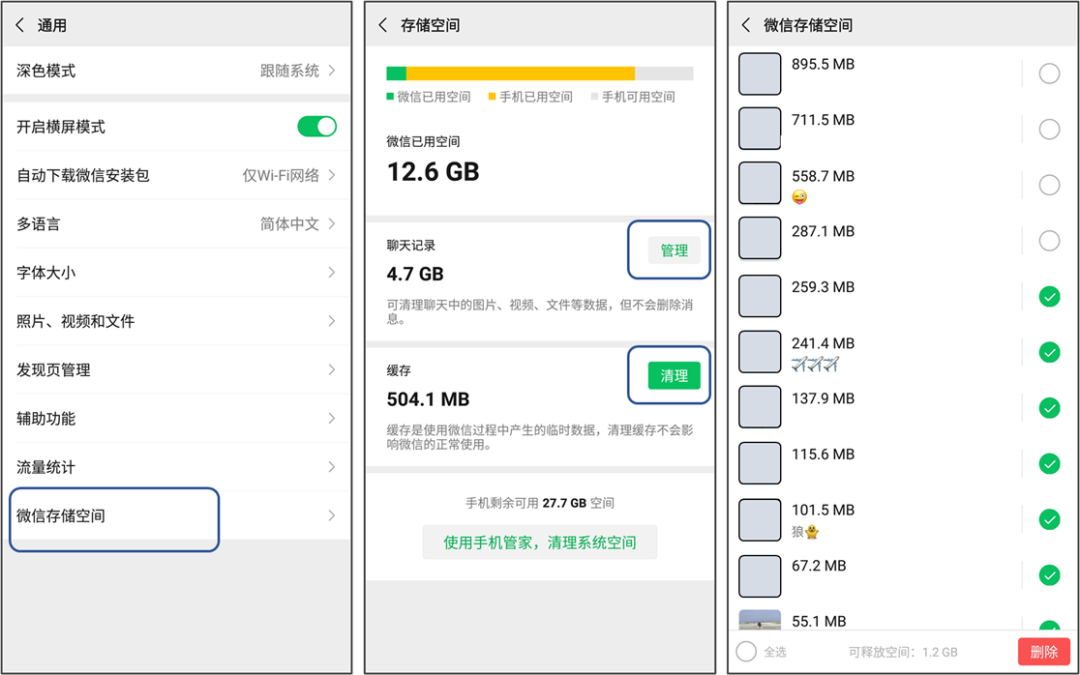
Task: Open avatar of 711.5 MB chat
Action: pyautogui.click(x=760, y=129)
